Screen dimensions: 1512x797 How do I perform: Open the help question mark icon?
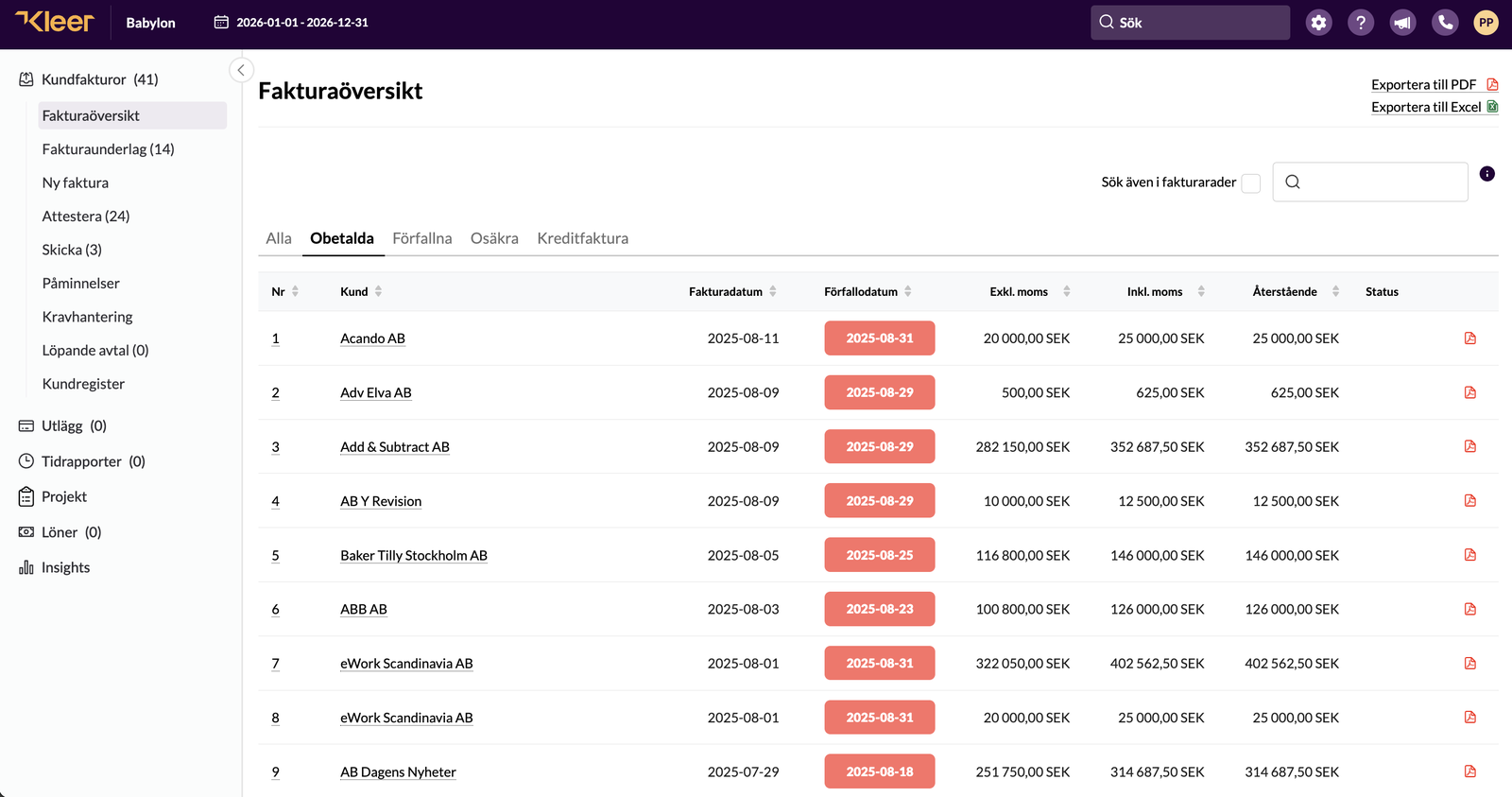click(x=1361, y=23)
